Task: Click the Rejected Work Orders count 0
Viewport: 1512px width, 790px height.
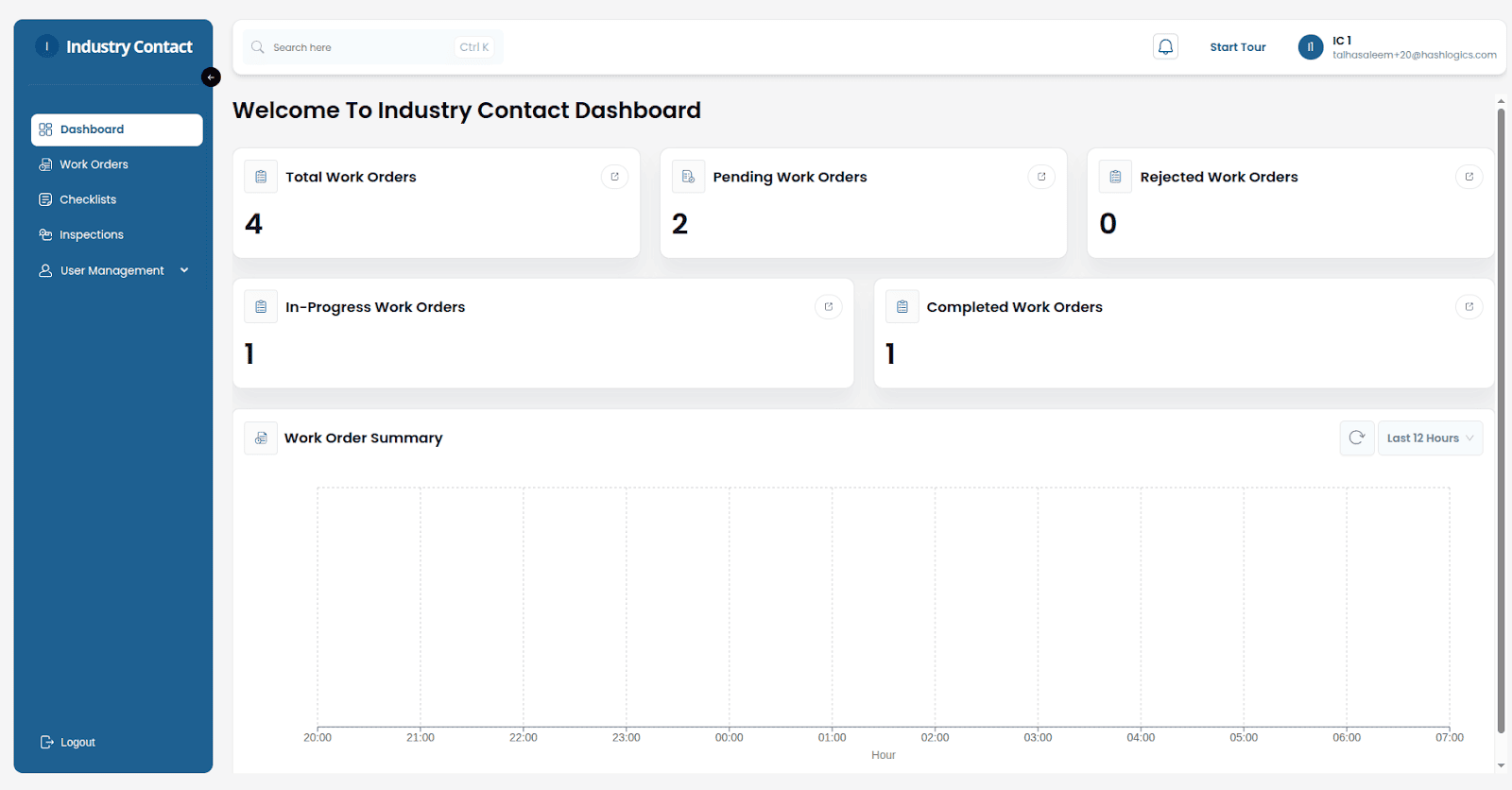Action: (1108, 224)
